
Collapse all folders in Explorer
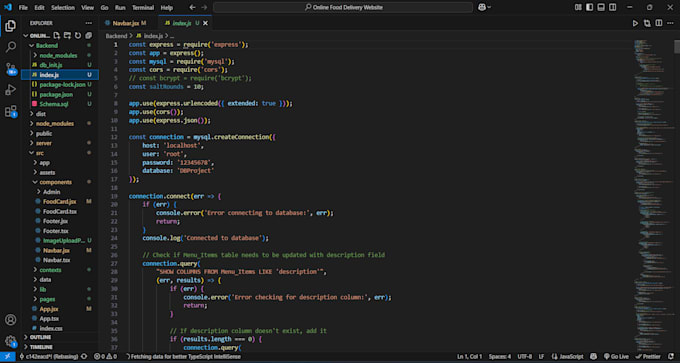click(x=88, y=36)
